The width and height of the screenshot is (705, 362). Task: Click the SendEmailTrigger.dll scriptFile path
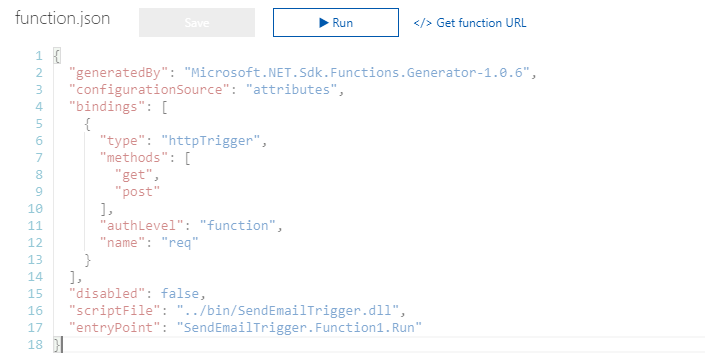pos(288,310)
